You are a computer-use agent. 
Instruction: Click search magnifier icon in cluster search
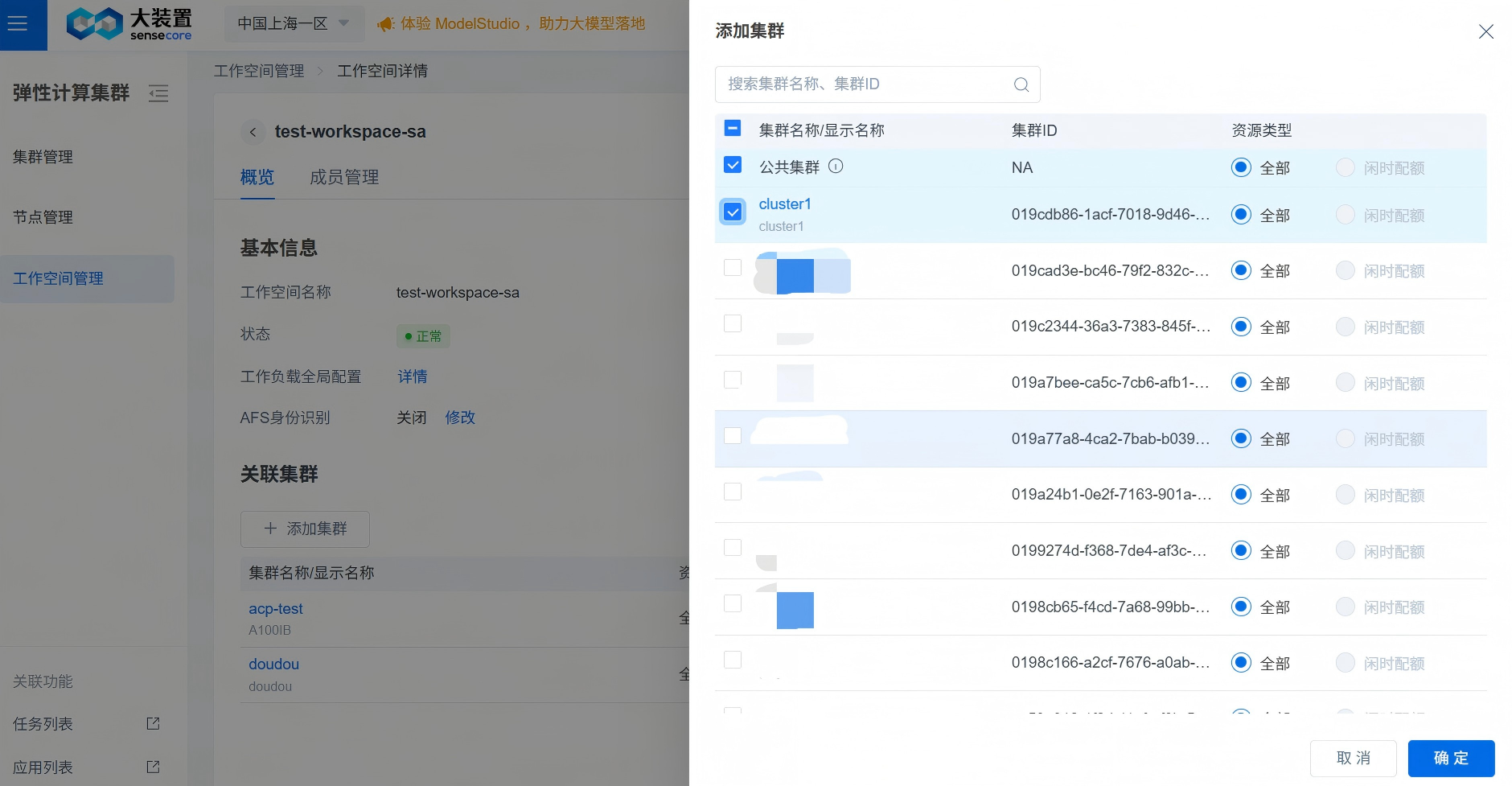coord(1021,84)
